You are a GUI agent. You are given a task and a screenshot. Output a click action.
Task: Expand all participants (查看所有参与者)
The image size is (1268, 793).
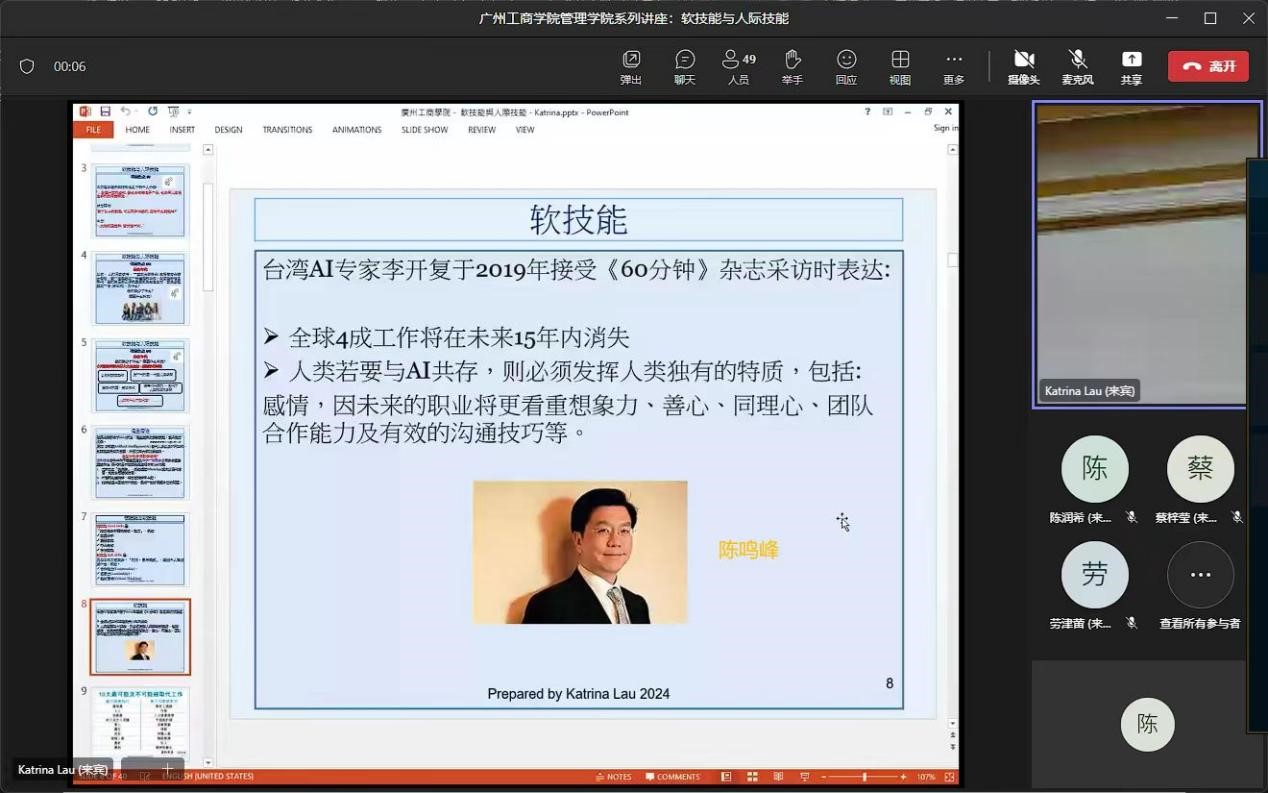pyautogui.click(x=1200, y=576)
